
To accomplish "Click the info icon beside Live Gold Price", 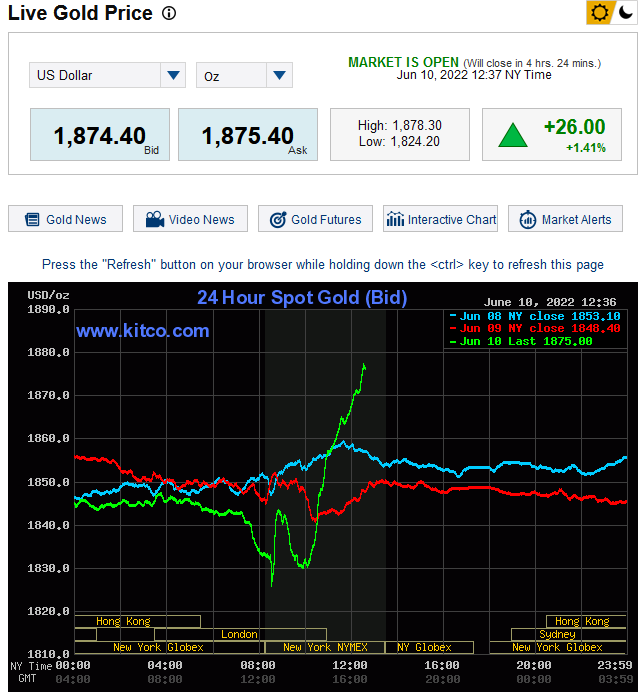I will (x=169, y=13).
